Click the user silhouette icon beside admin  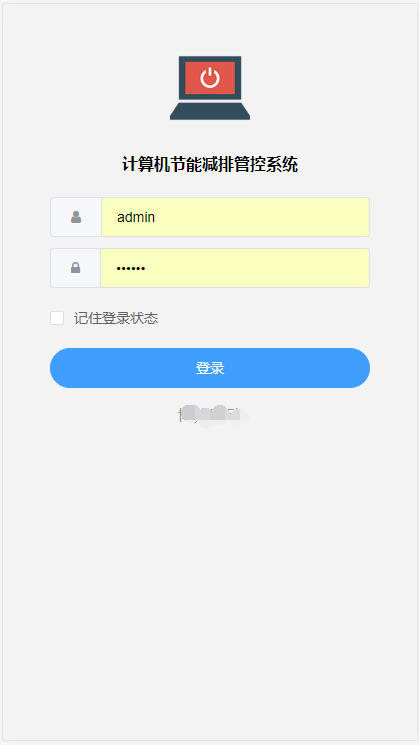76,217
